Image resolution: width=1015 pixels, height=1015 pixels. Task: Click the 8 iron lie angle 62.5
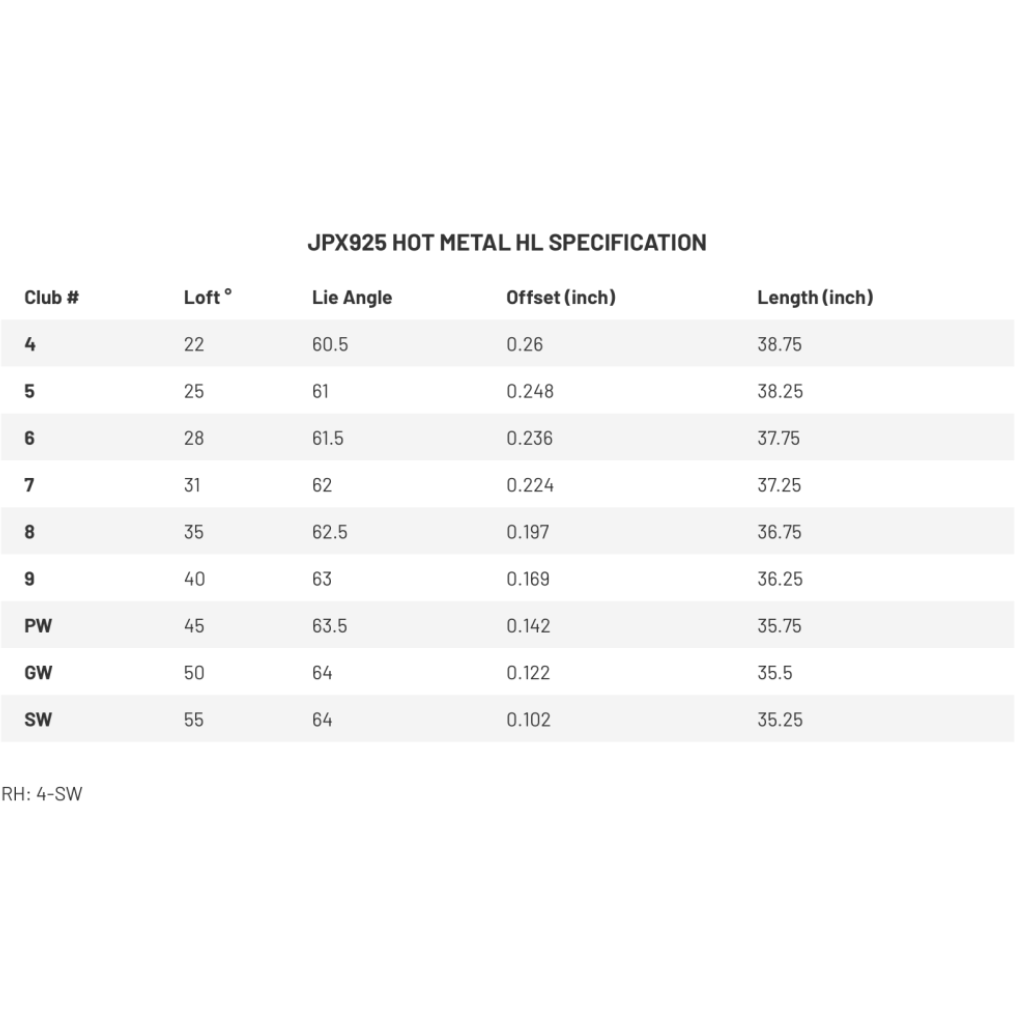(329, 532)
